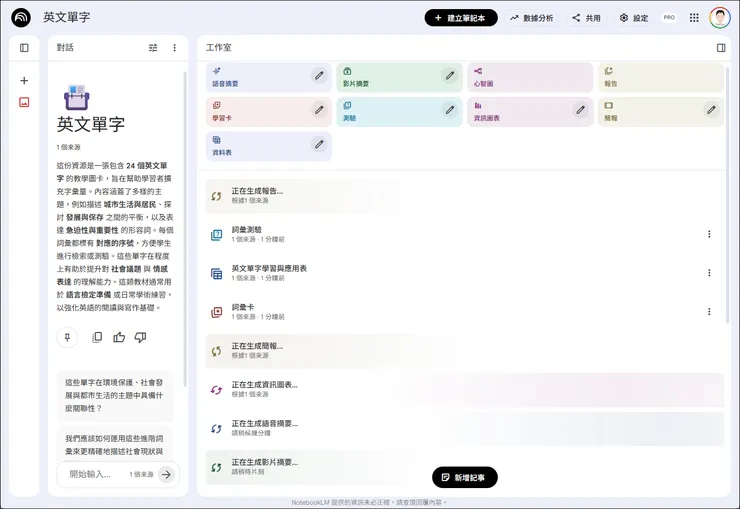This screenshot has height=509, width=740.
Task: Pin the summary as a note
Action: pyautogui.click(x=67, y=337)
